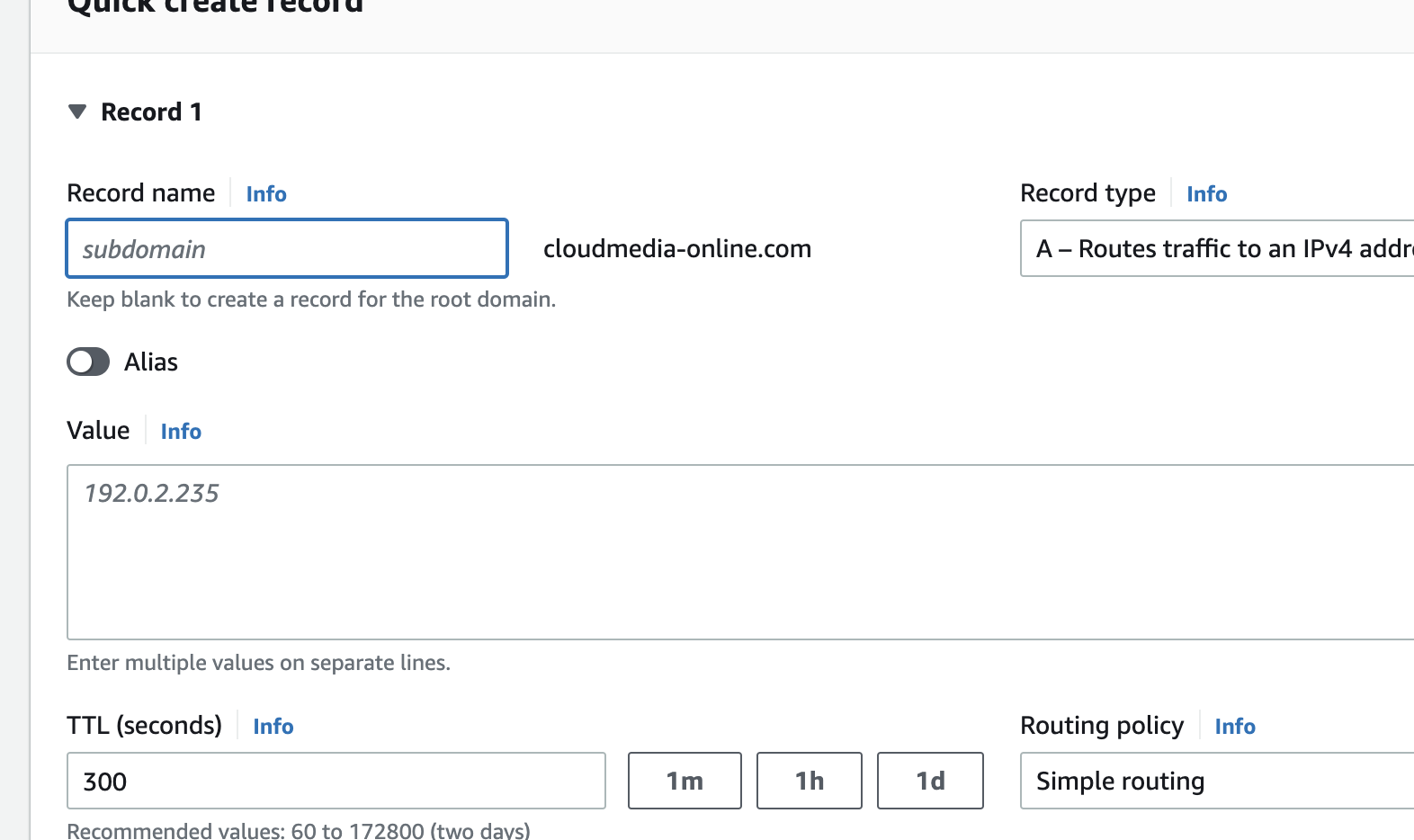Open Info link next to Routing policy
The image size is (1414, 840).
pos(1235,727)
